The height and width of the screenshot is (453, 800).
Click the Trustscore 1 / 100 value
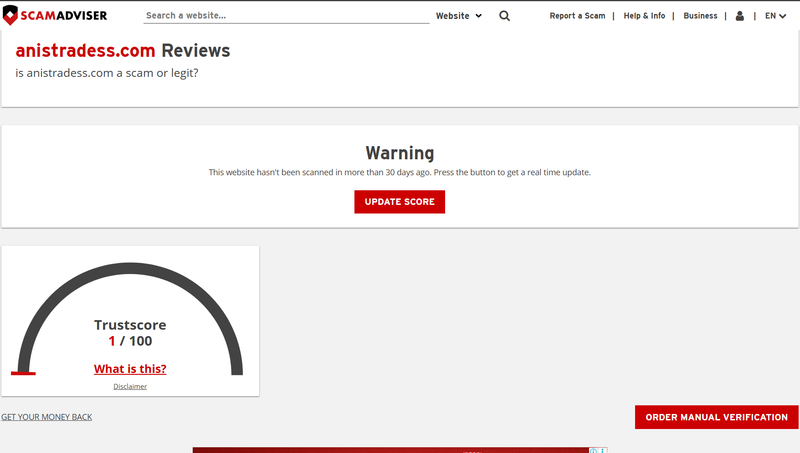[x=130, y=341]
